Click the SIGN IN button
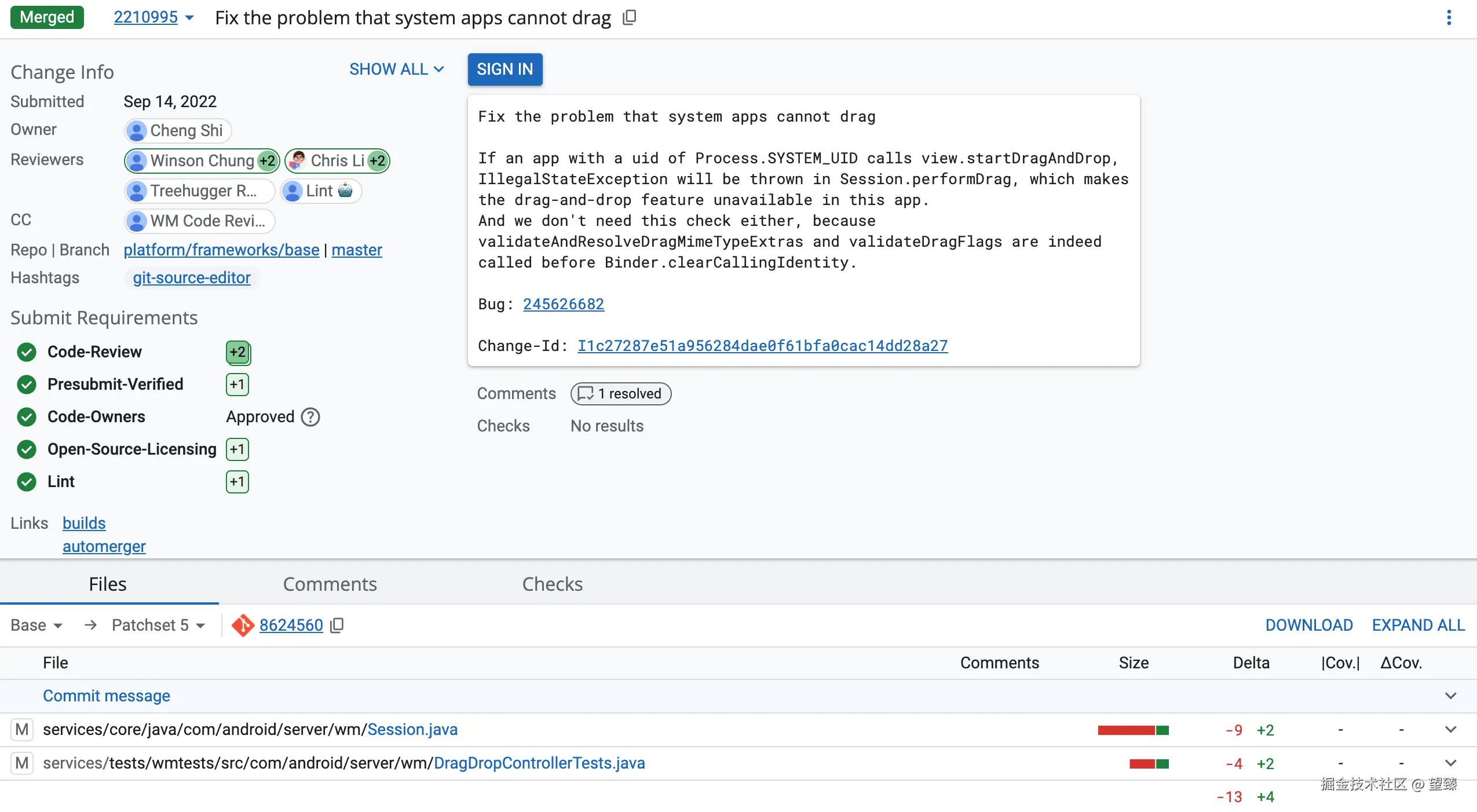The image size is (1477, 812). coord(504,70)
